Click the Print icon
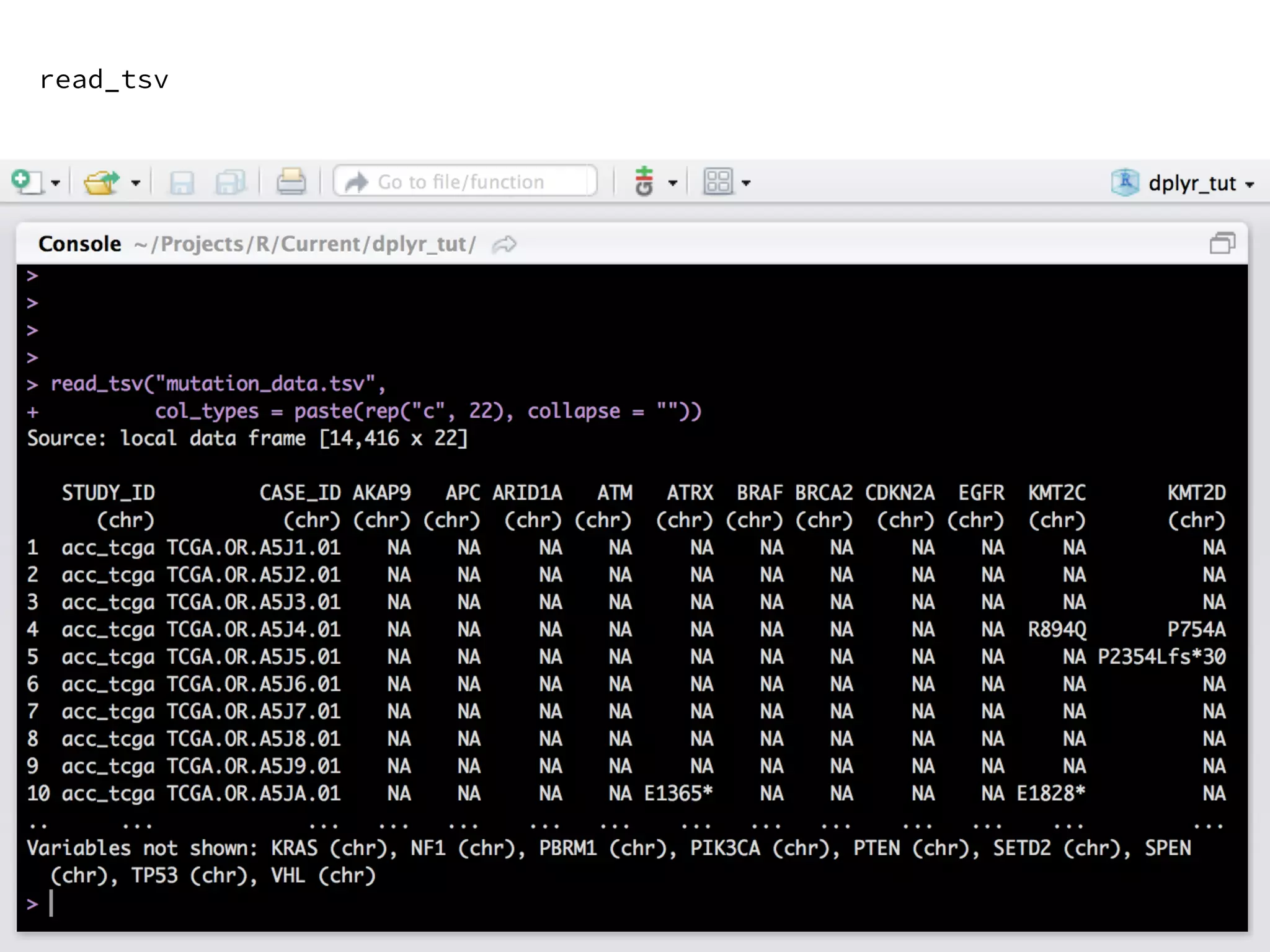 [291, 182]
